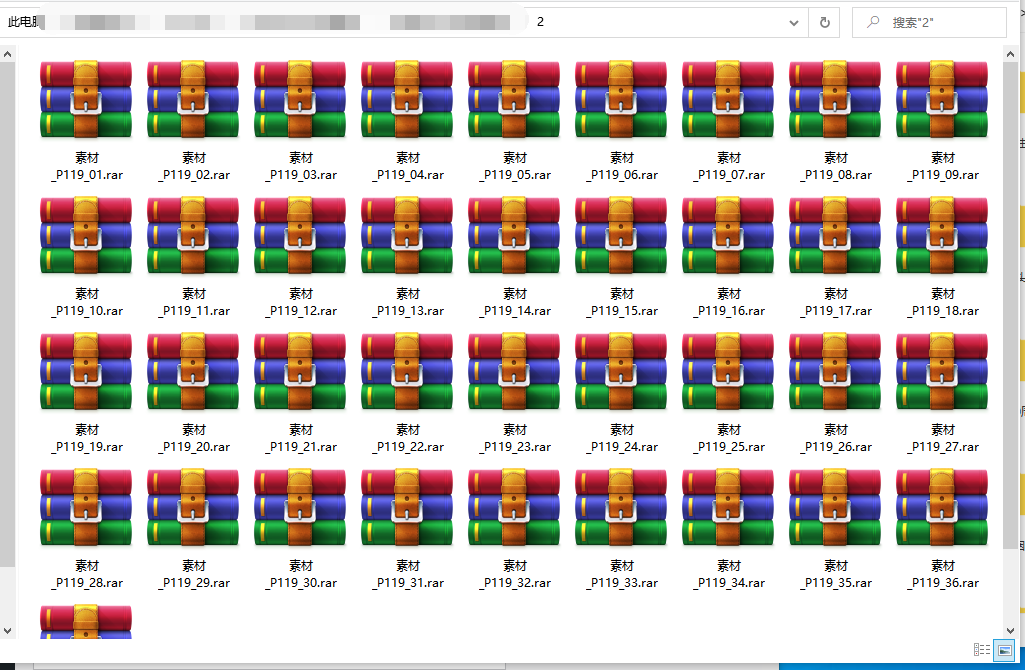Click the magnifier icon in search box
Viewport: 1025px width, 670px height.
(x=873, y=22)
